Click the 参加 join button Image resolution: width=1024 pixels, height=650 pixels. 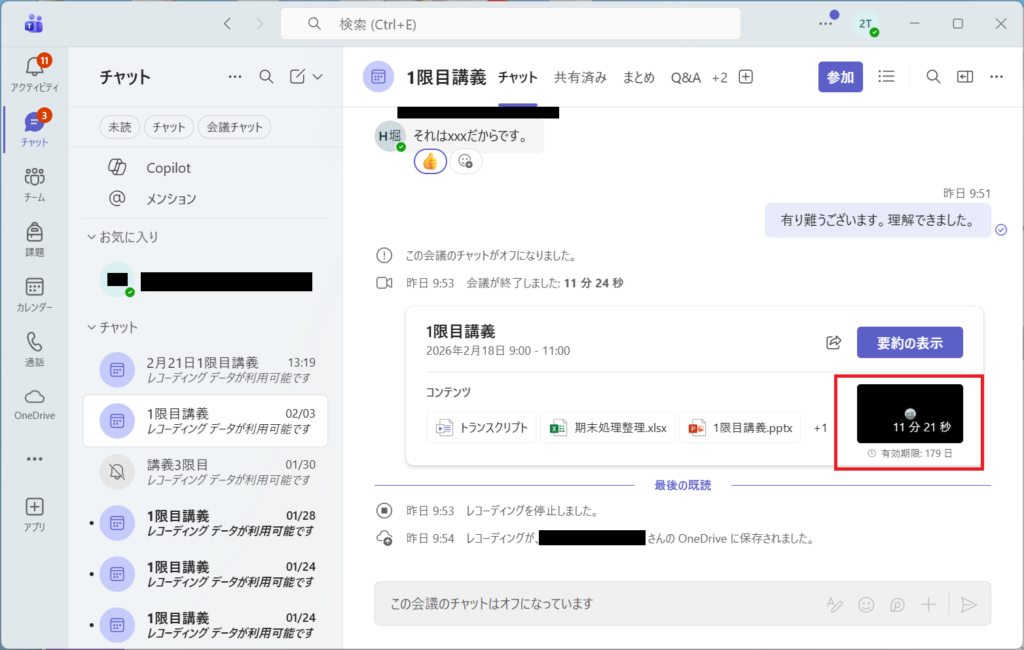click(x=840, y=77)
